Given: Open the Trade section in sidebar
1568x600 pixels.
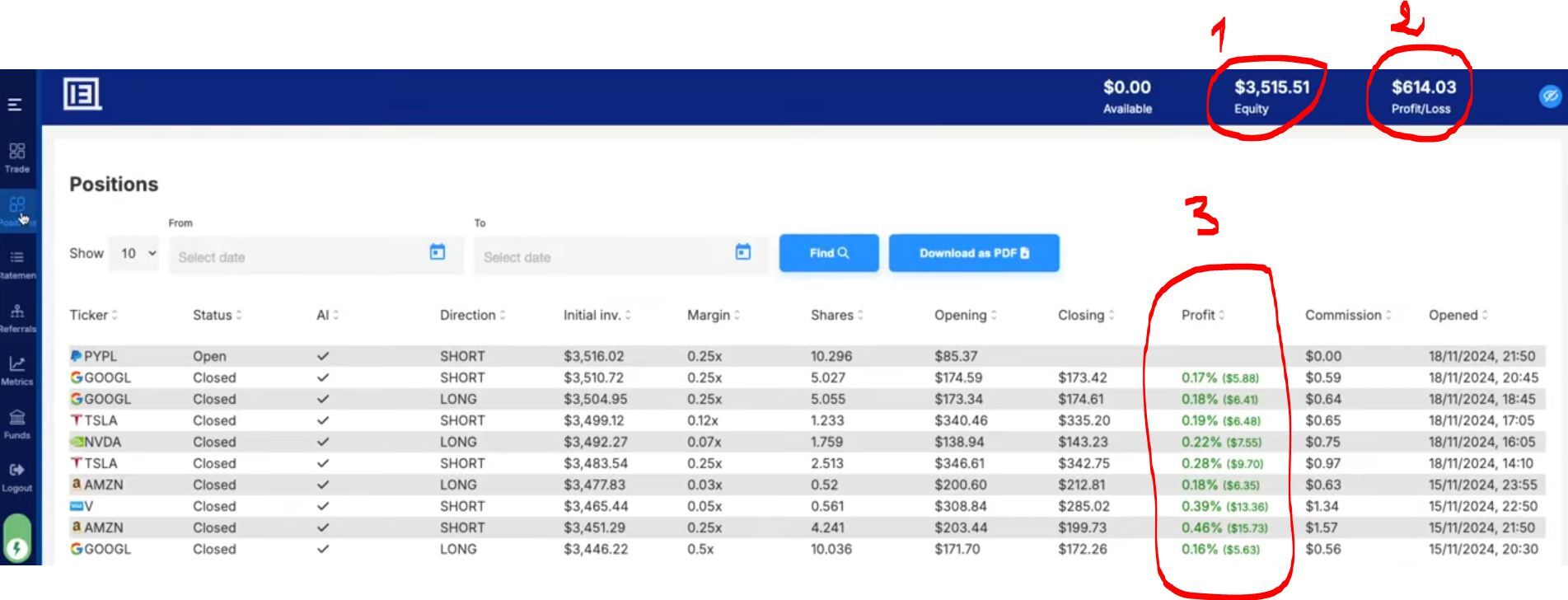Looking at the screenshot, I should pyautogui.click(x=17, y=157).
